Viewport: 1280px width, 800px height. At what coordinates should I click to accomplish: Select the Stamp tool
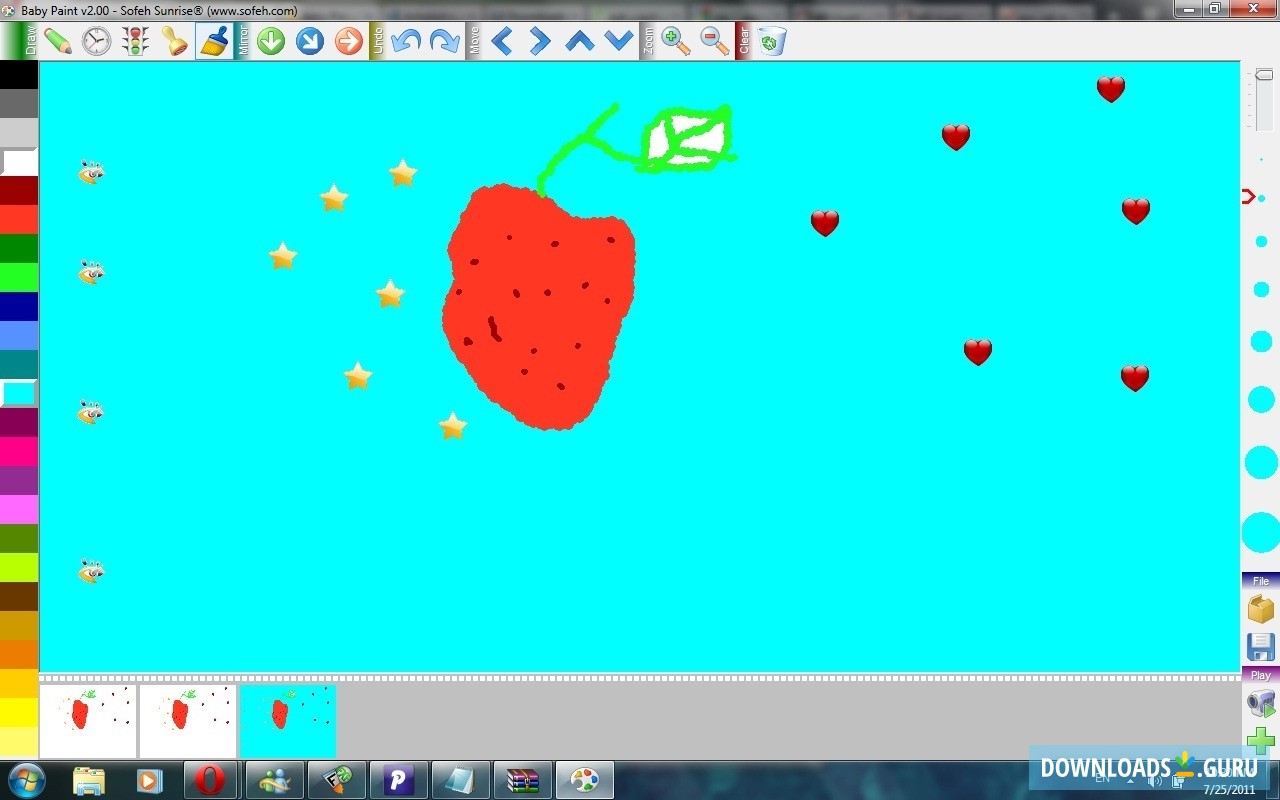(174, 40)
